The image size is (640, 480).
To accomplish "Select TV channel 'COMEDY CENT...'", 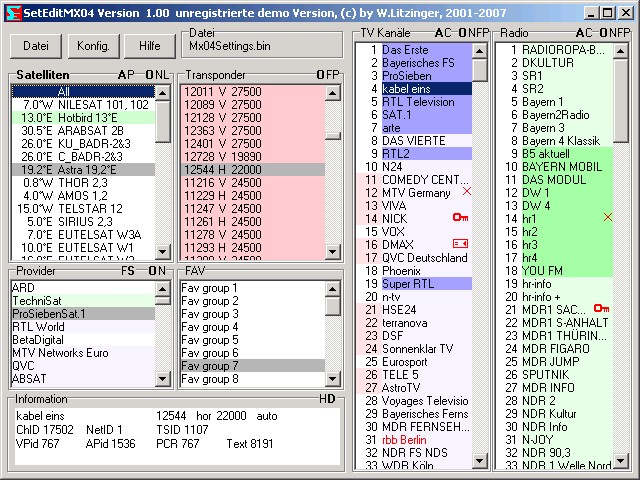I will (414, 180).
